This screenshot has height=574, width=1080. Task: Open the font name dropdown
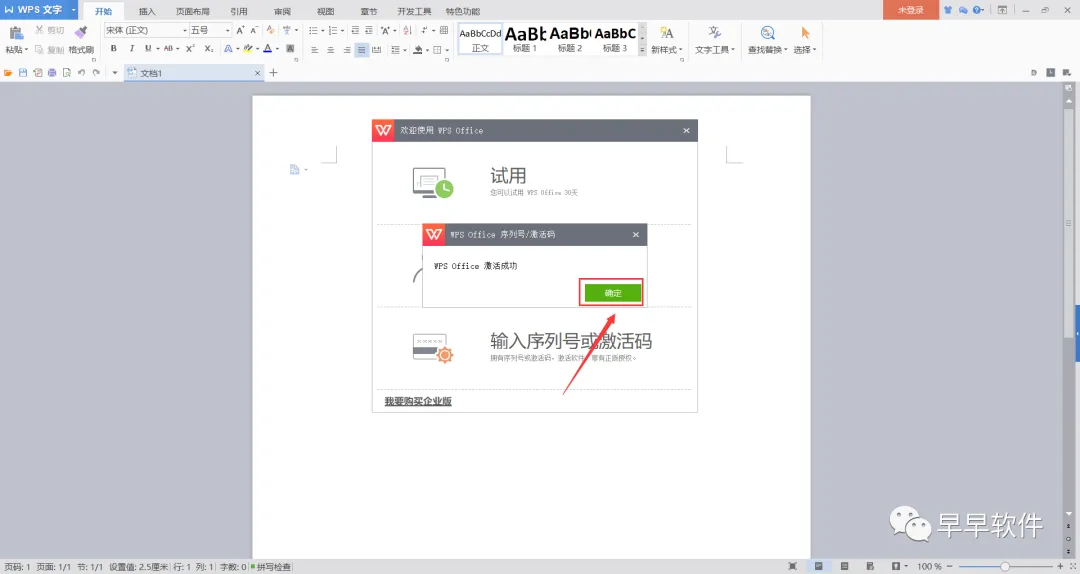point(185,30)
